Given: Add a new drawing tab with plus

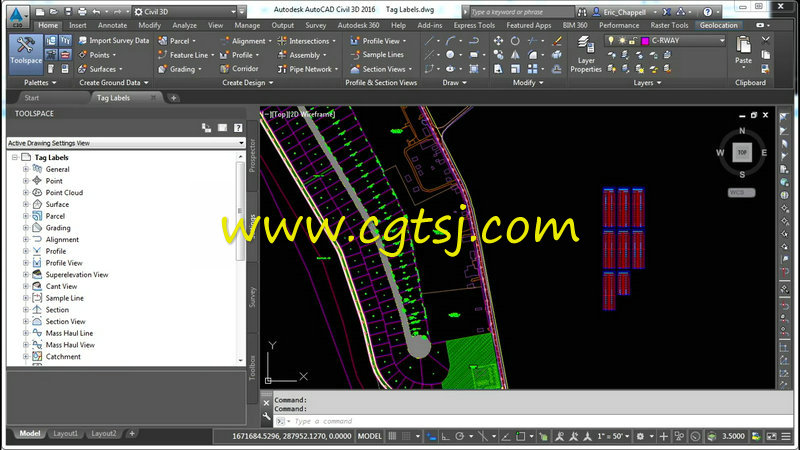Looking at the screenshot, I should pos(173,98).
